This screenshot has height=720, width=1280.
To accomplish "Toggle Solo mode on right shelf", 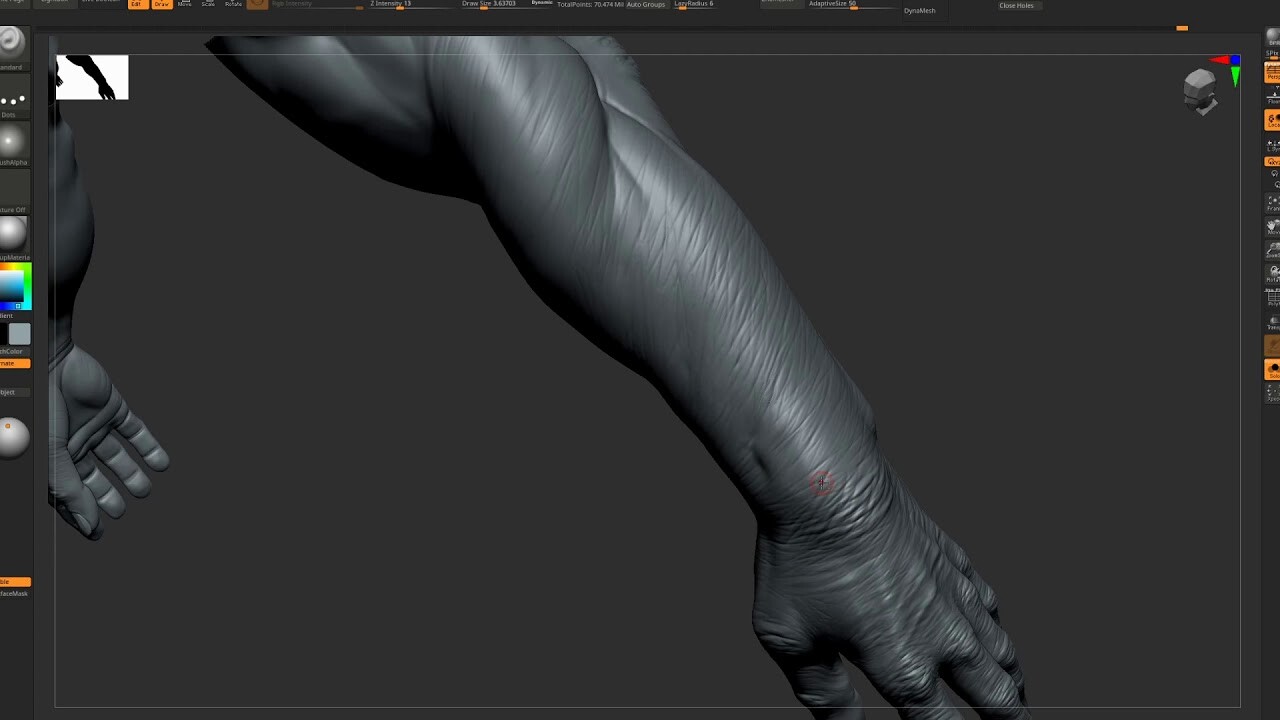I will click(x=1272, y=370).
